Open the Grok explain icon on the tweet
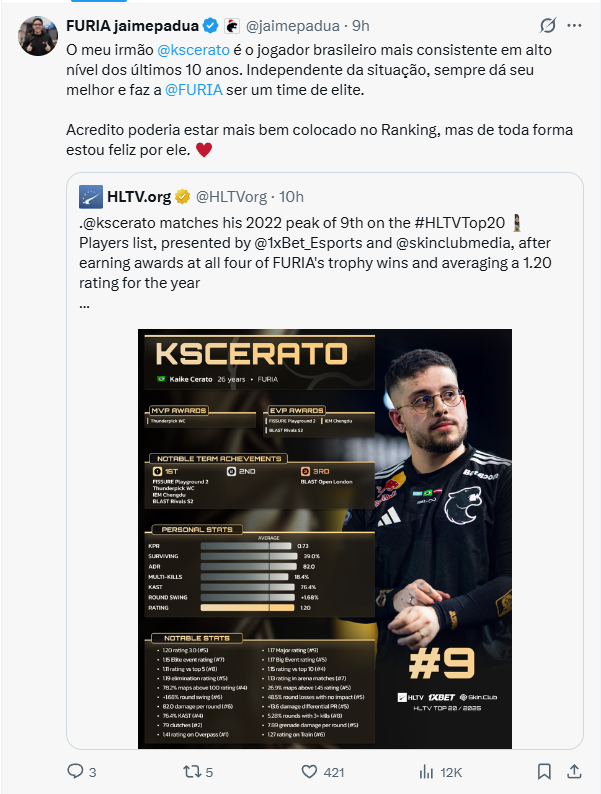Screen dimensions: 601x794 point(548,25)
